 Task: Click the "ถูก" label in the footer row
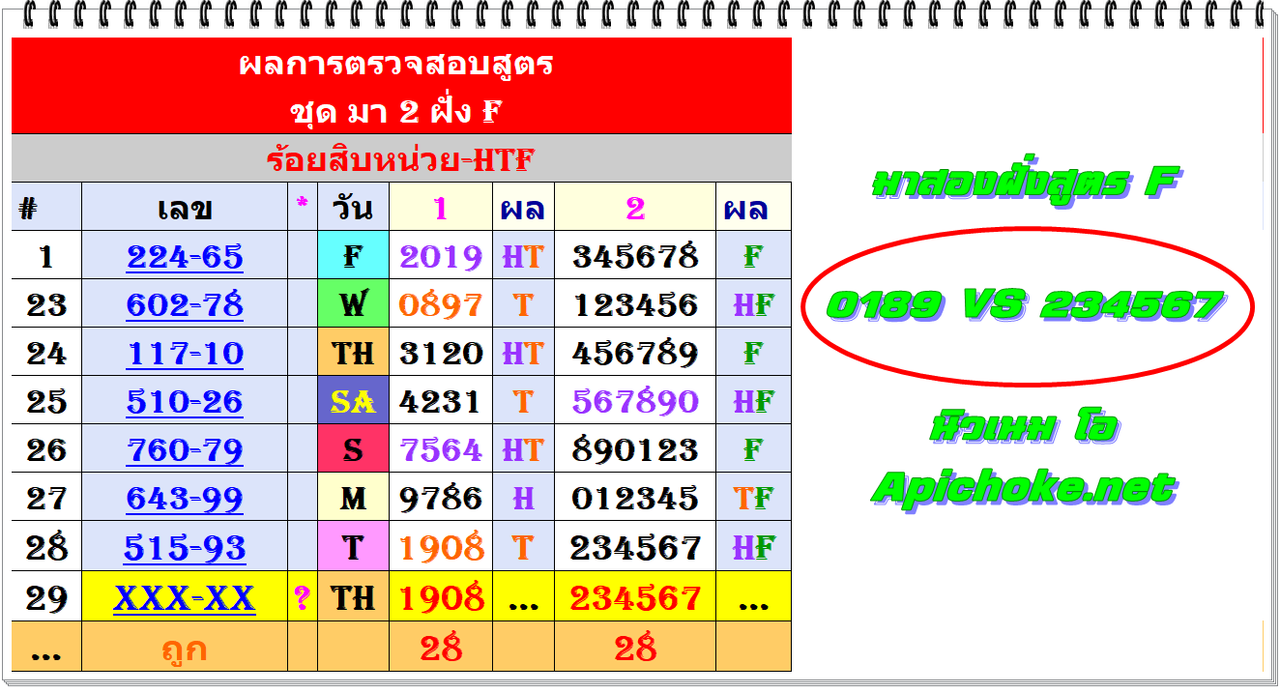coord(185,649)
